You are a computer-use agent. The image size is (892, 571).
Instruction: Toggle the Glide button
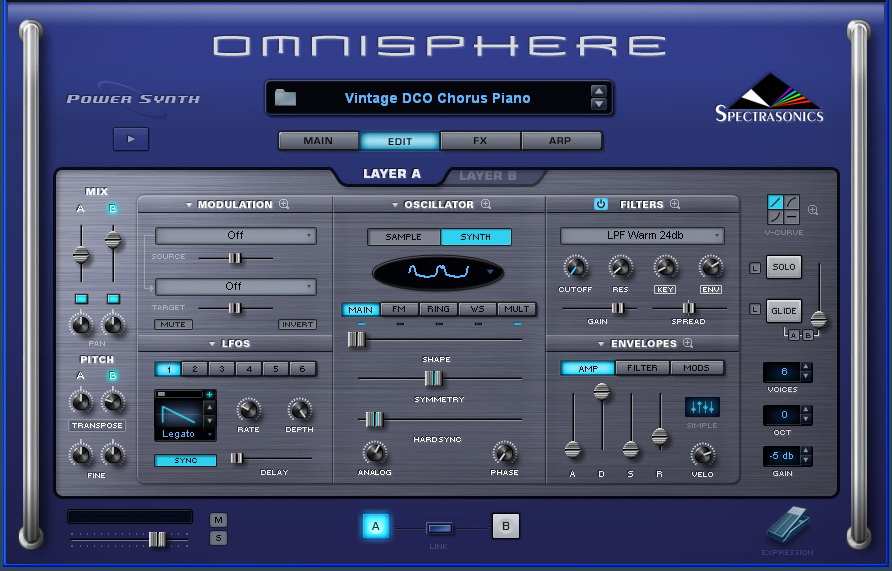pos(784,311)
